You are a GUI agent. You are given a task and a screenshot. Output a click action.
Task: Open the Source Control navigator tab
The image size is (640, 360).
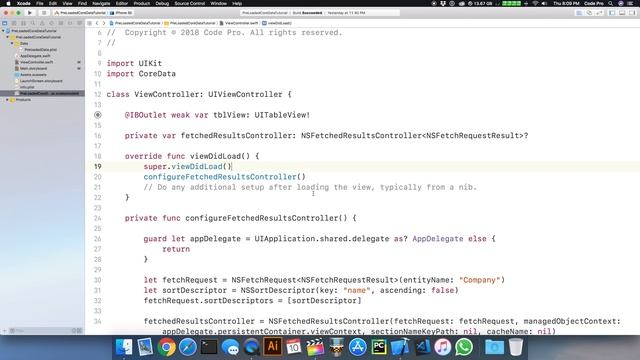14,23
